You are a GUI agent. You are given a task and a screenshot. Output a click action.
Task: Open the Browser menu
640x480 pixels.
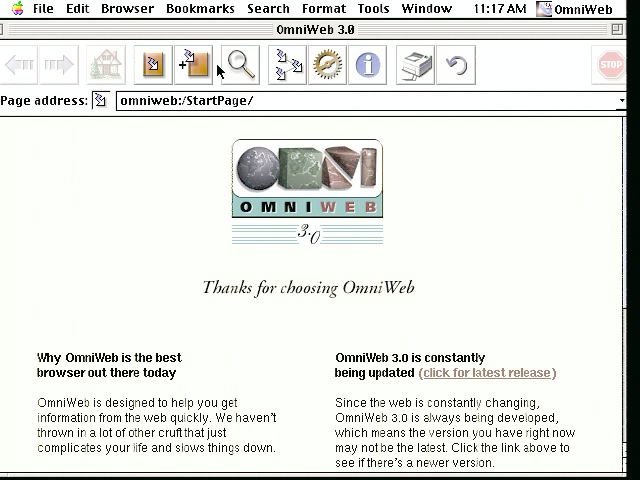[127, 9]
